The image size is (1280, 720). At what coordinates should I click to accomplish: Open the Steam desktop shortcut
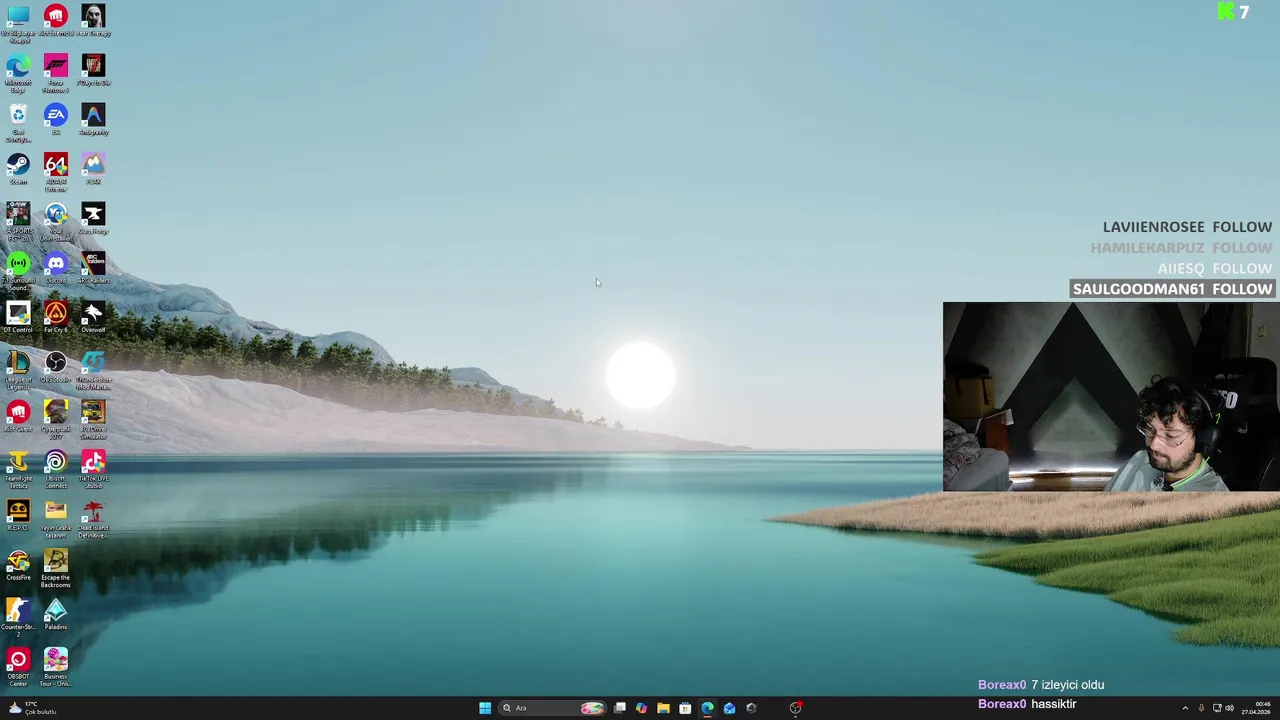click(x=18, y=168)
